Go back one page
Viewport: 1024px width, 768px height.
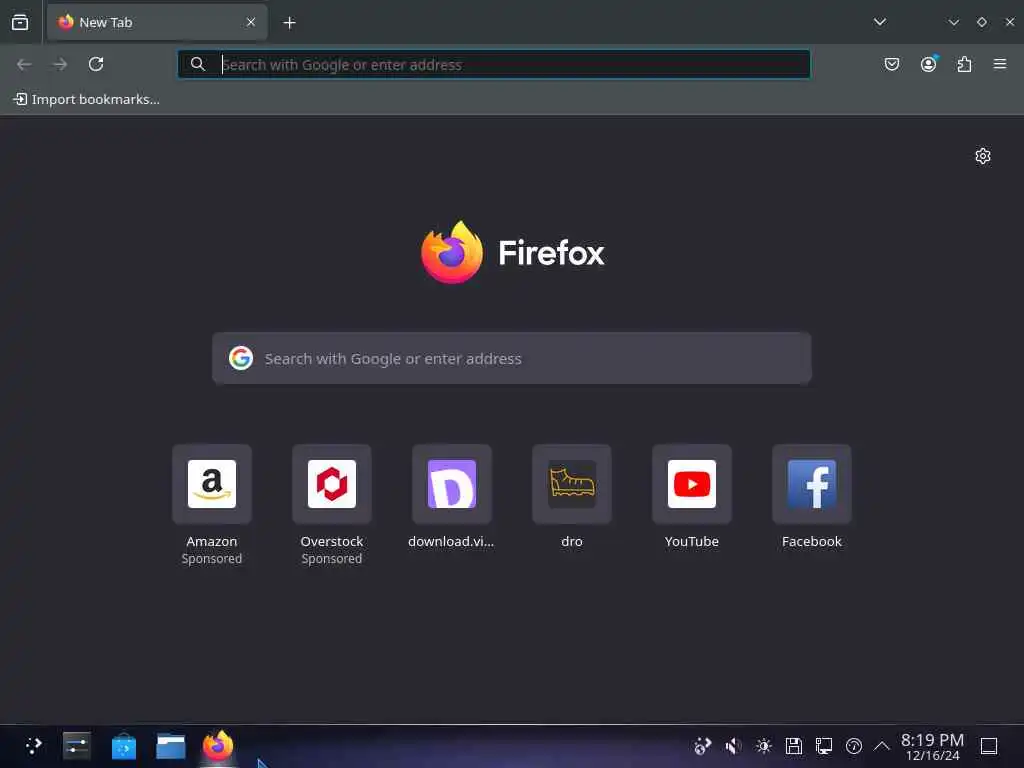[24, 64]
